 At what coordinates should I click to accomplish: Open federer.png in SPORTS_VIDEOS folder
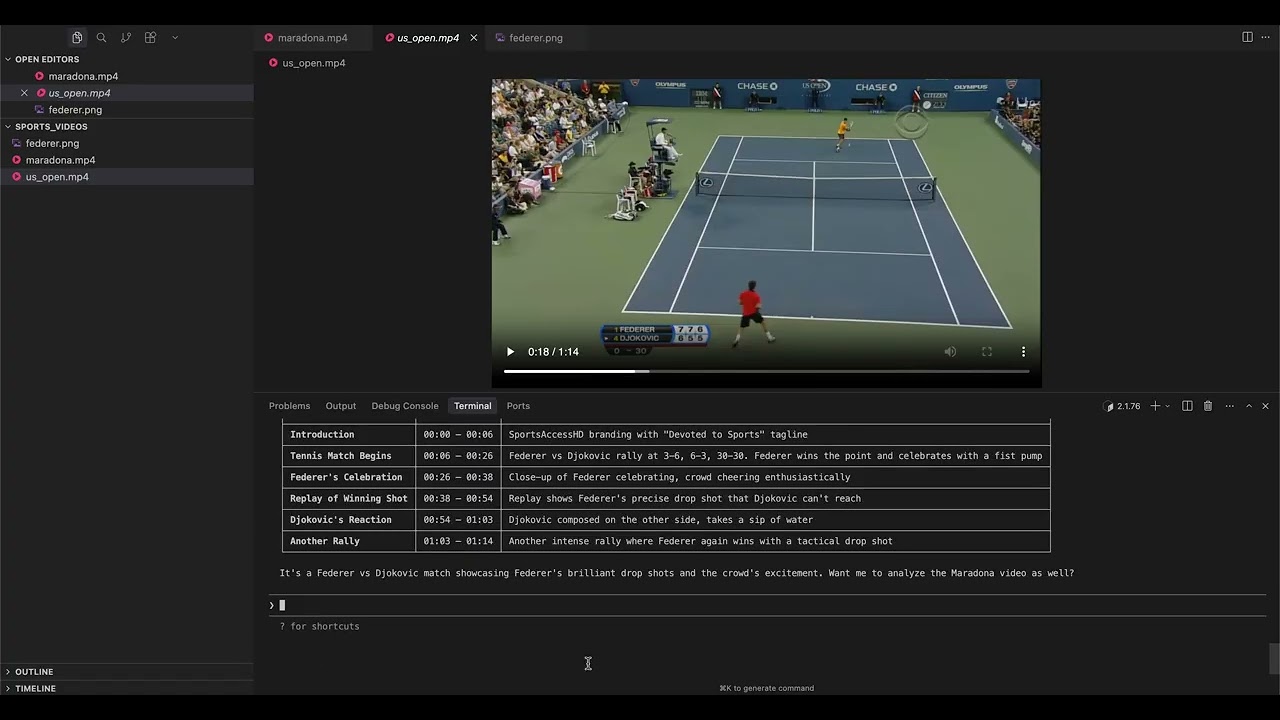click(52, 143)
